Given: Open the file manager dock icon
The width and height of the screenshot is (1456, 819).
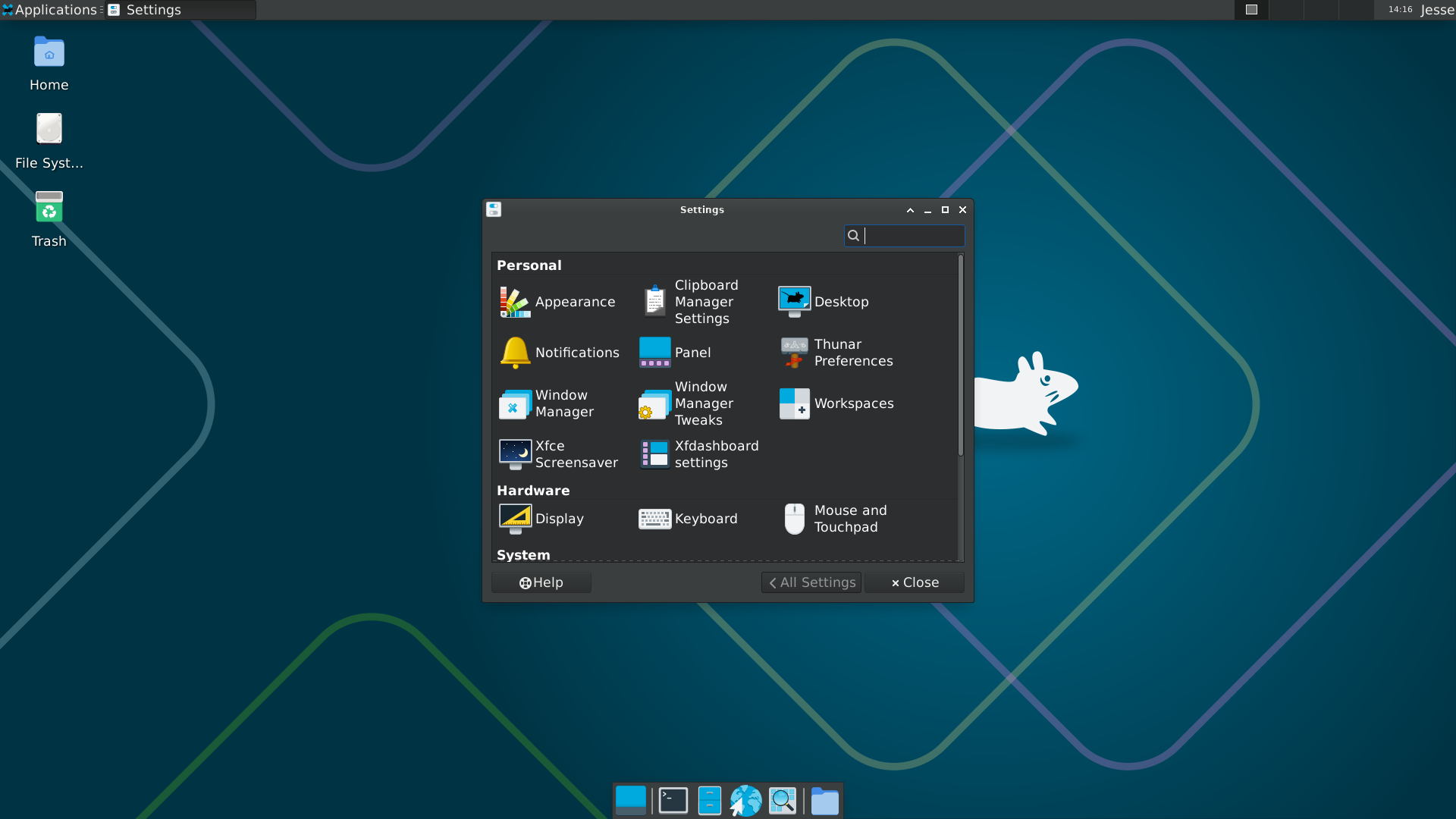Looking at the screenshot, I should [825, 801].
